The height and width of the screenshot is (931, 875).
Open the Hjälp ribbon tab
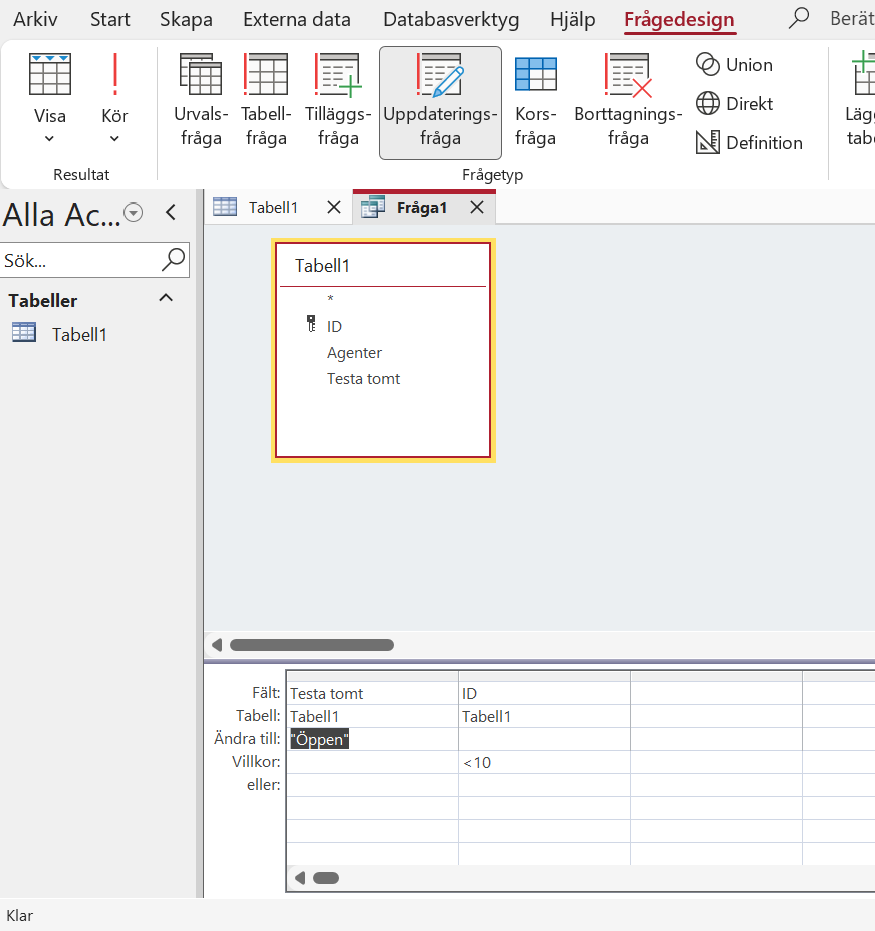(x=573, y=19)
